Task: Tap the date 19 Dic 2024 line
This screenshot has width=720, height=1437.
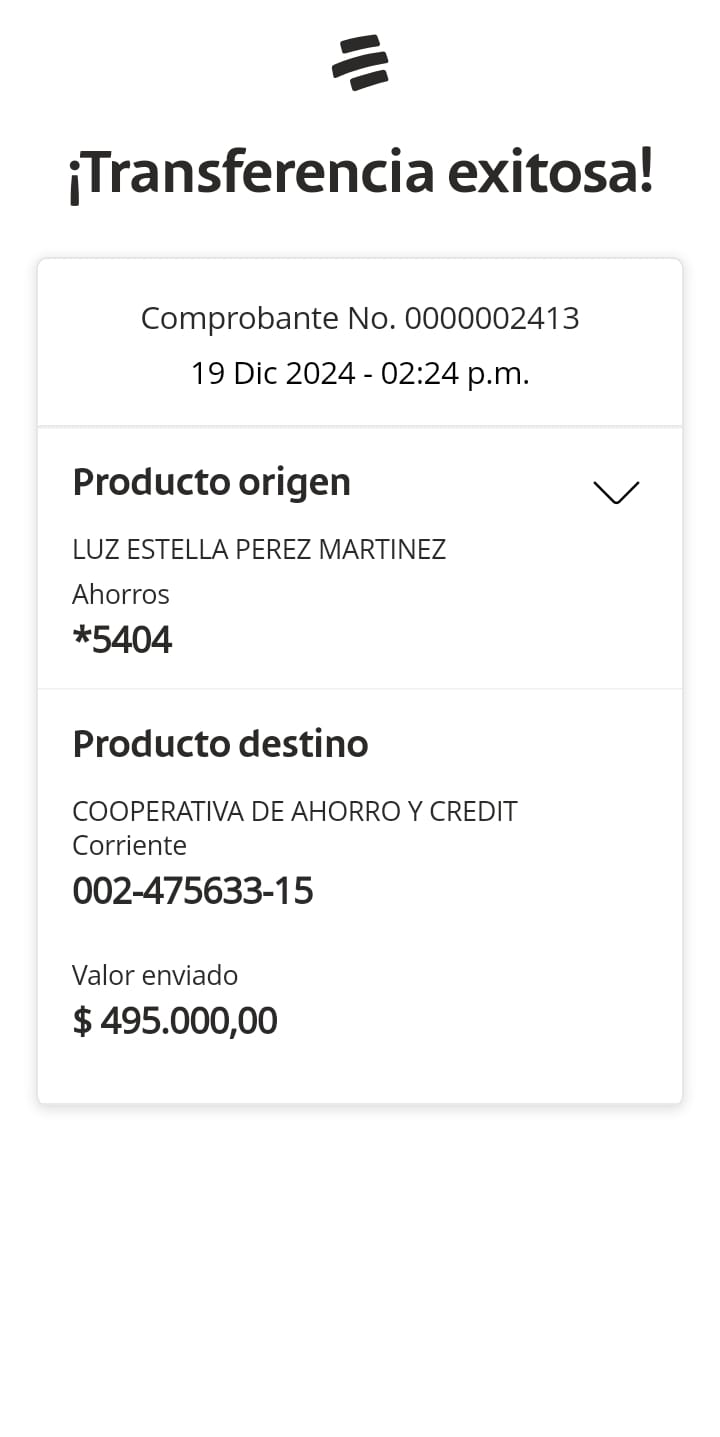Action: [x=360, y=373]
